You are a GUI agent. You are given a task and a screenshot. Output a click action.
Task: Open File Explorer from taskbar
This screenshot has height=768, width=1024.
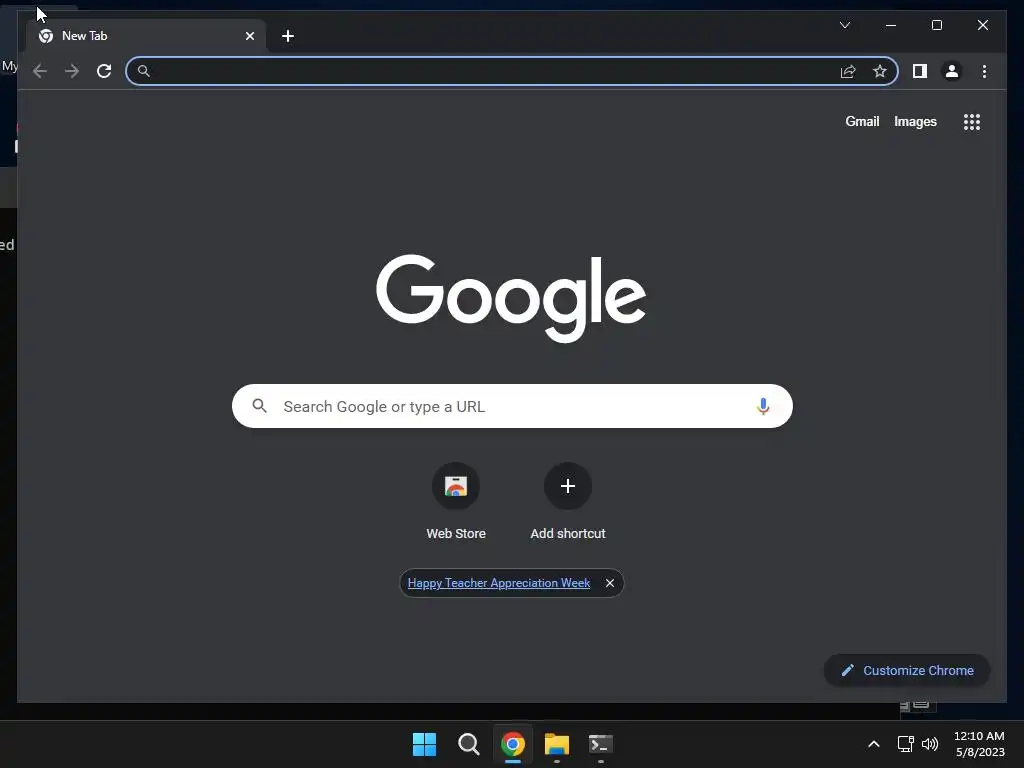(557, 744)
